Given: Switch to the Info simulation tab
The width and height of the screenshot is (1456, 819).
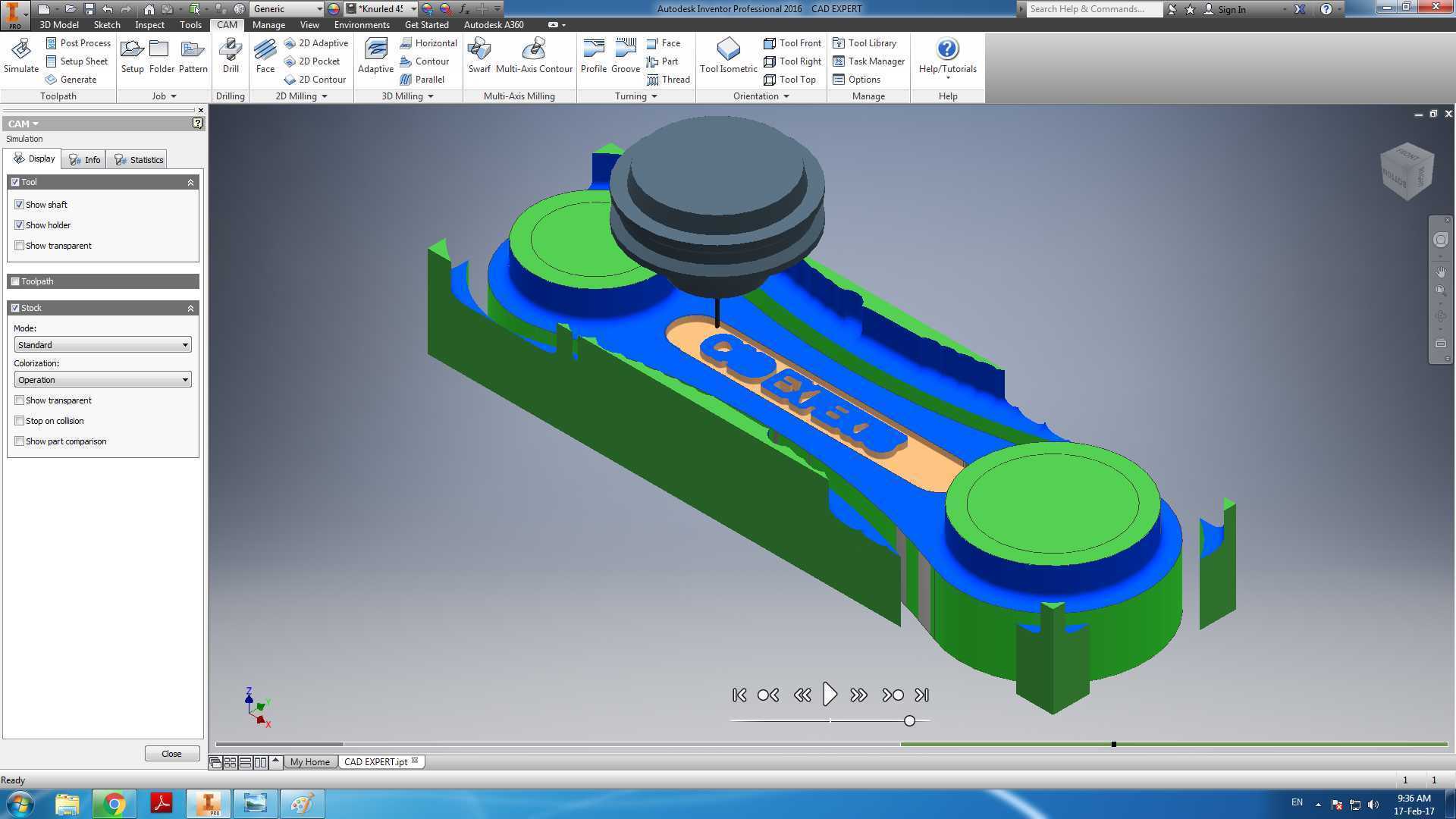Looking at the screenshot, I should (x=84, y=160).
